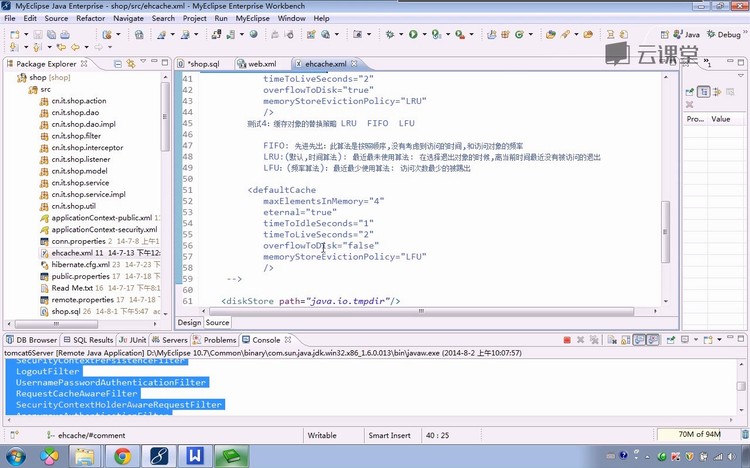750x468 pixels.
Task: Click the Back navigation yellow arrow
Action: click(x=76, y=47)
